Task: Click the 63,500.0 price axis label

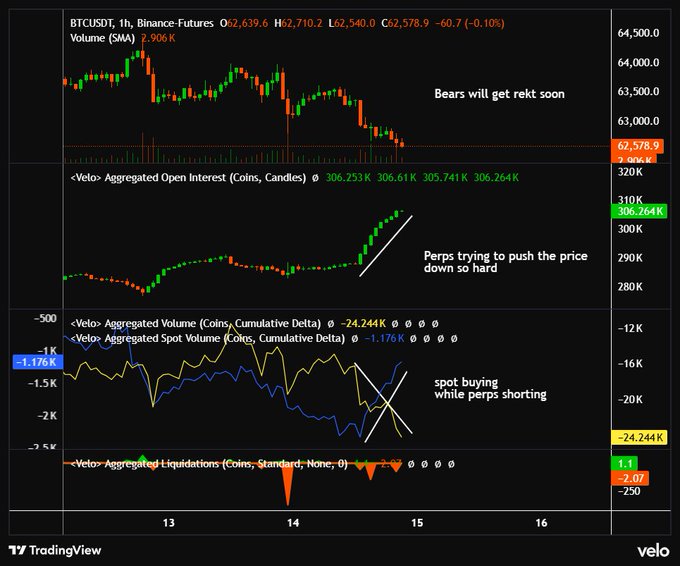Action: coord(638,92)
